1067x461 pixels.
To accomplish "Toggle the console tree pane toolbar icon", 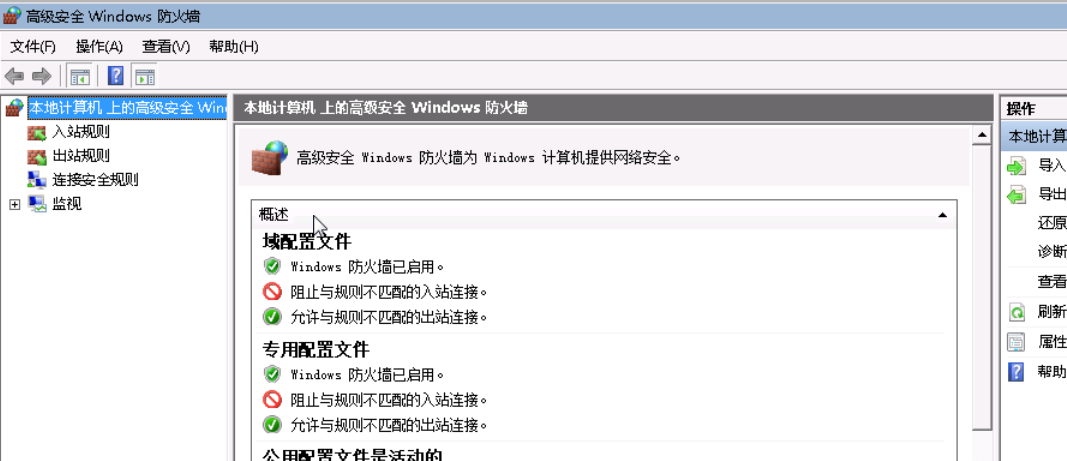I will click(80, 76).
